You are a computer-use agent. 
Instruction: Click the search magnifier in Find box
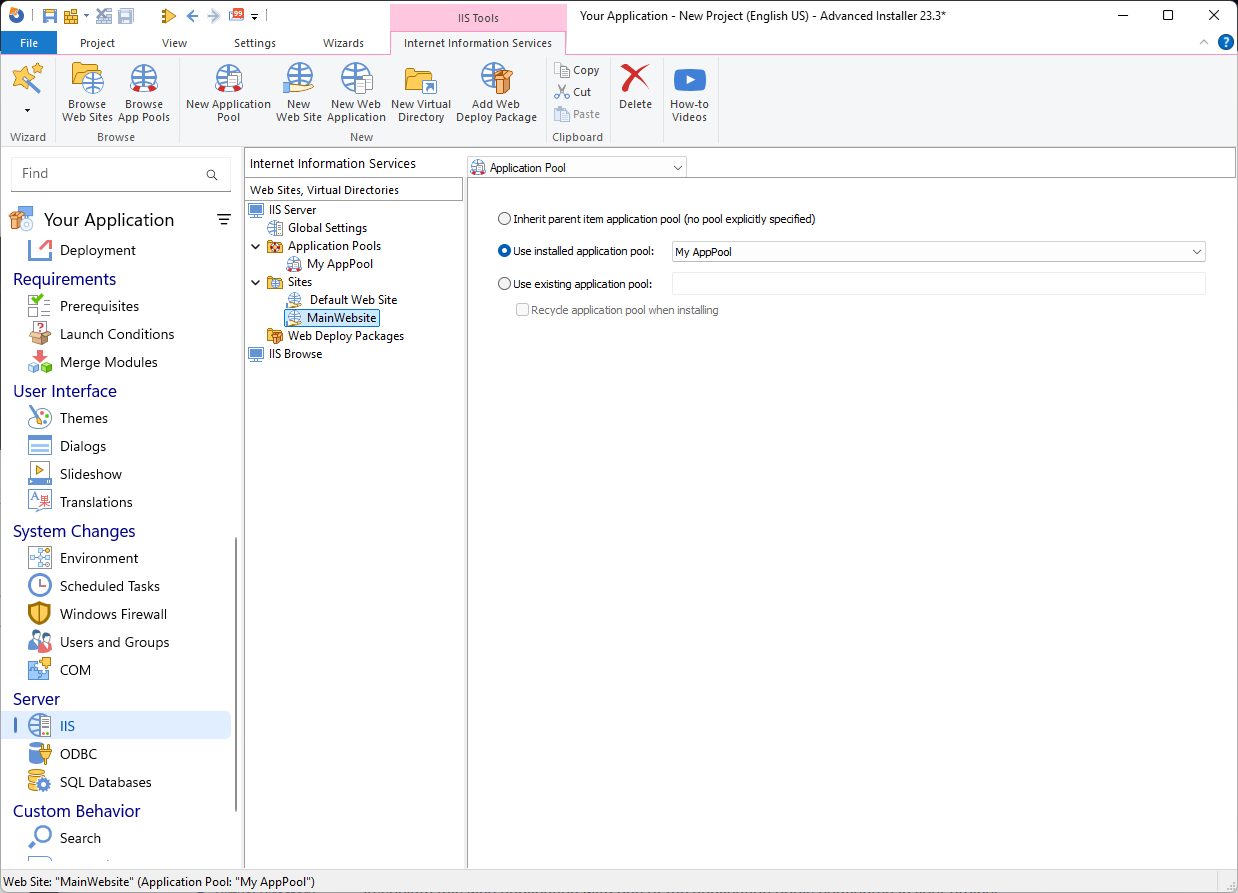[212, 174]
